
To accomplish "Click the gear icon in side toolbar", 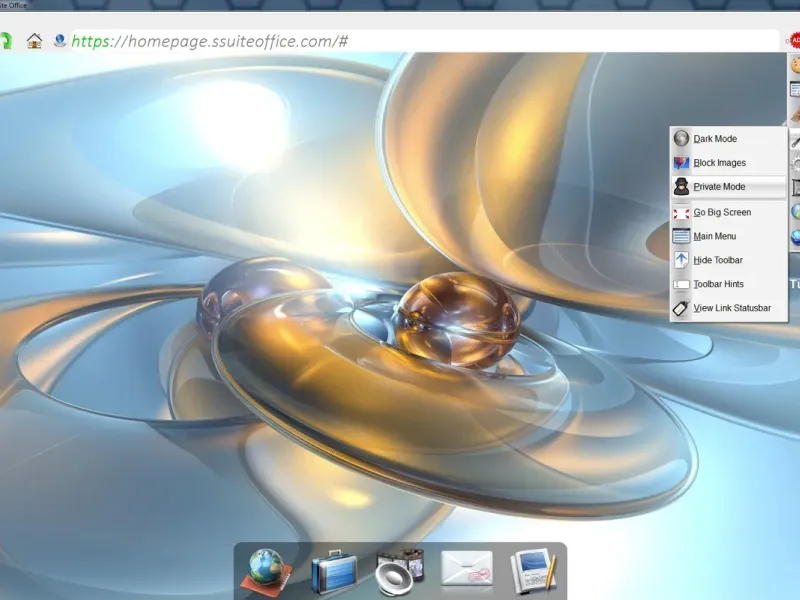I will coord(795,164).
